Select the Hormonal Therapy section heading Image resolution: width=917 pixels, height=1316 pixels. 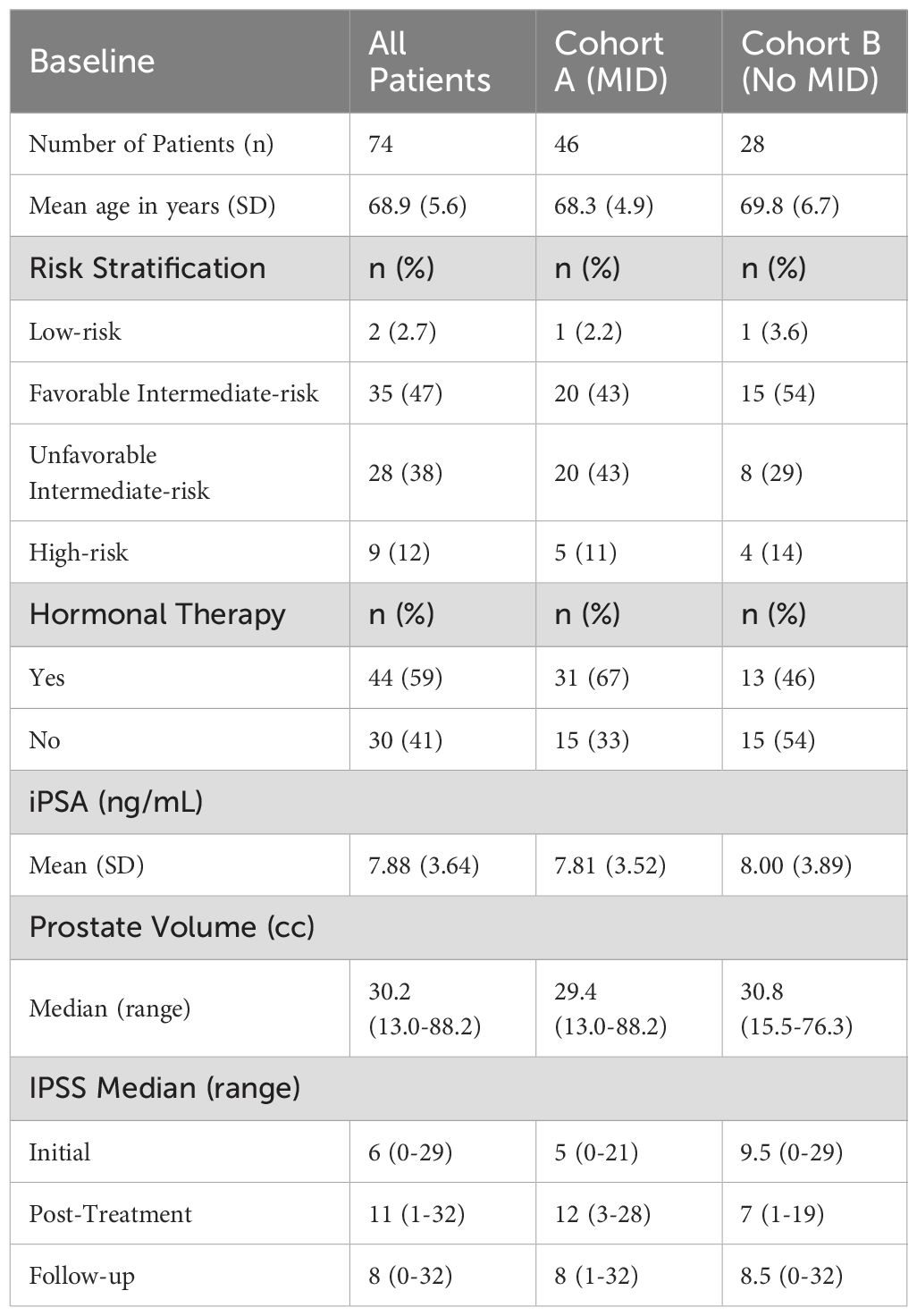(x=157, y=614)
